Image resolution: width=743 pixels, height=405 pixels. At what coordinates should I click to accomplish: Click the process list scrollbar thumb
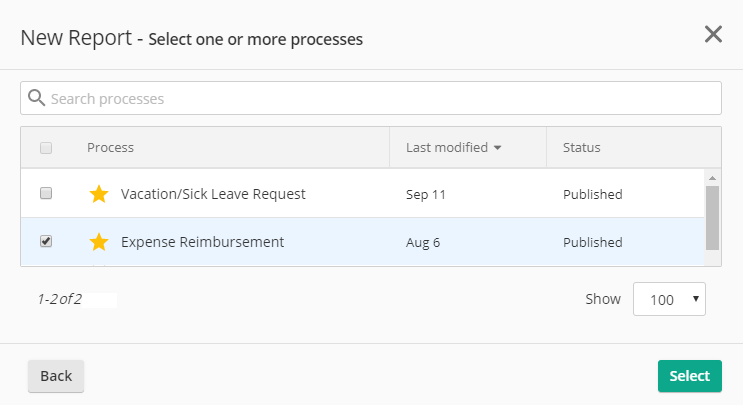712,217
